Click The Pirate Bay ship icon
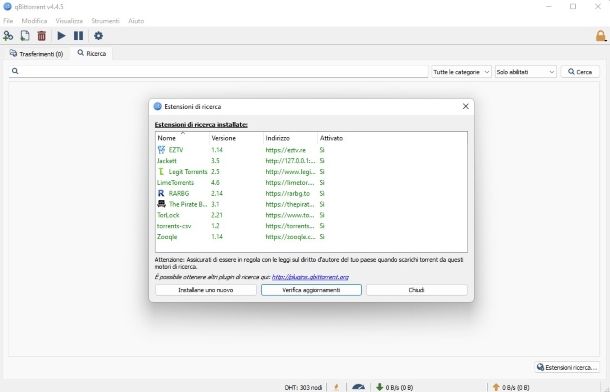Image resolution: width=610 pixels, height=392 pixels. [161, 204]
